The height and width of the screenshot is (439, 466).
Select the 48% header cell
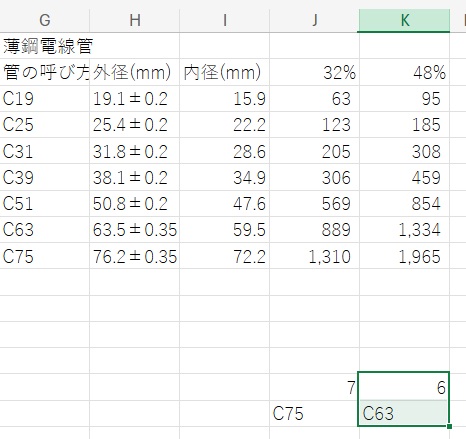tap(405, 72)
